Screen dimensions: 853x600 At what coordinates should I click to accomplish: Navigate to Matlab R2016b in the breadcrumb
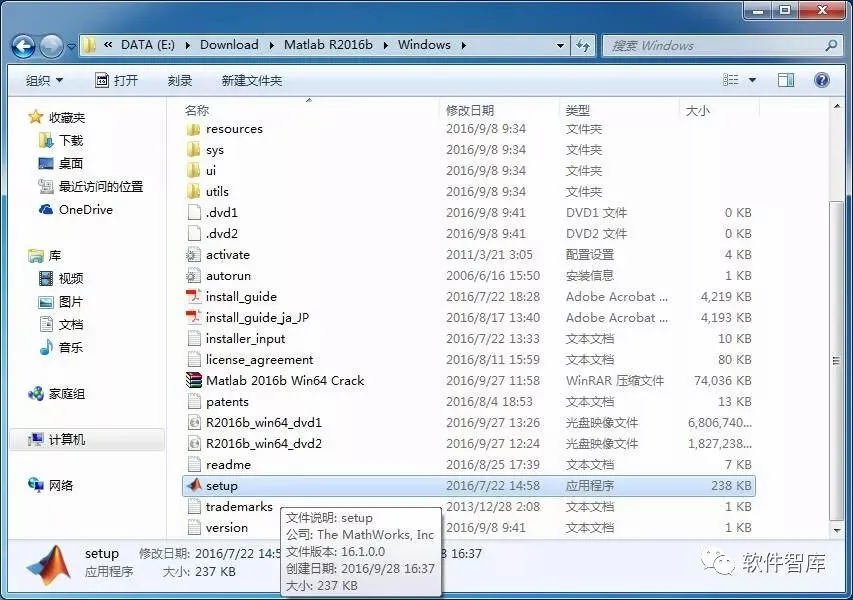[x=328, y=45]
